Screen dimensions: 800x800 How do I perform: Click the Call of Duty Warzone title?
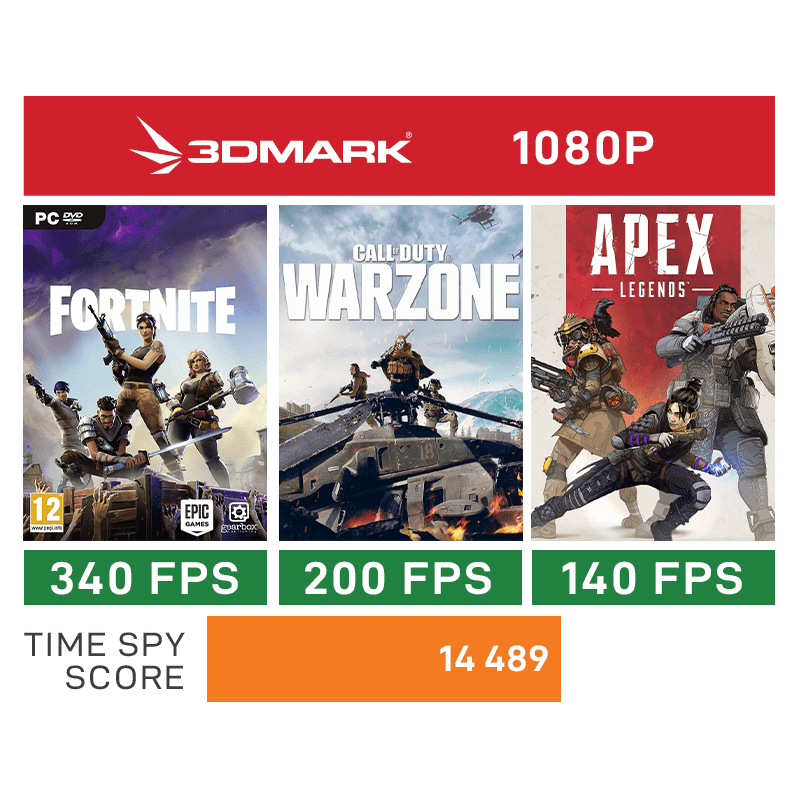[401, 283]
